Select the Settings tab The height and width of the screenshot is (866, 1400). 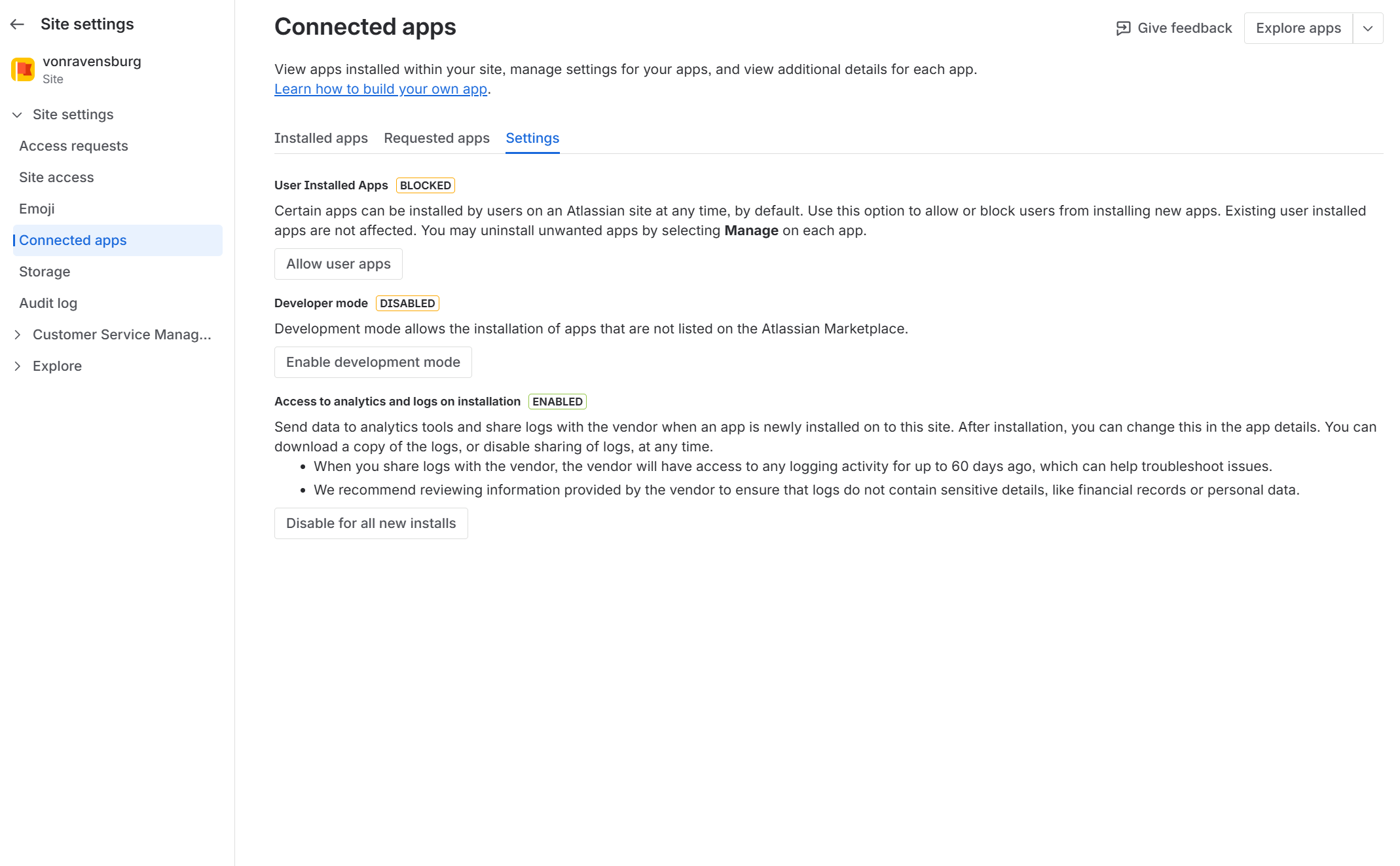click(532, 138)
